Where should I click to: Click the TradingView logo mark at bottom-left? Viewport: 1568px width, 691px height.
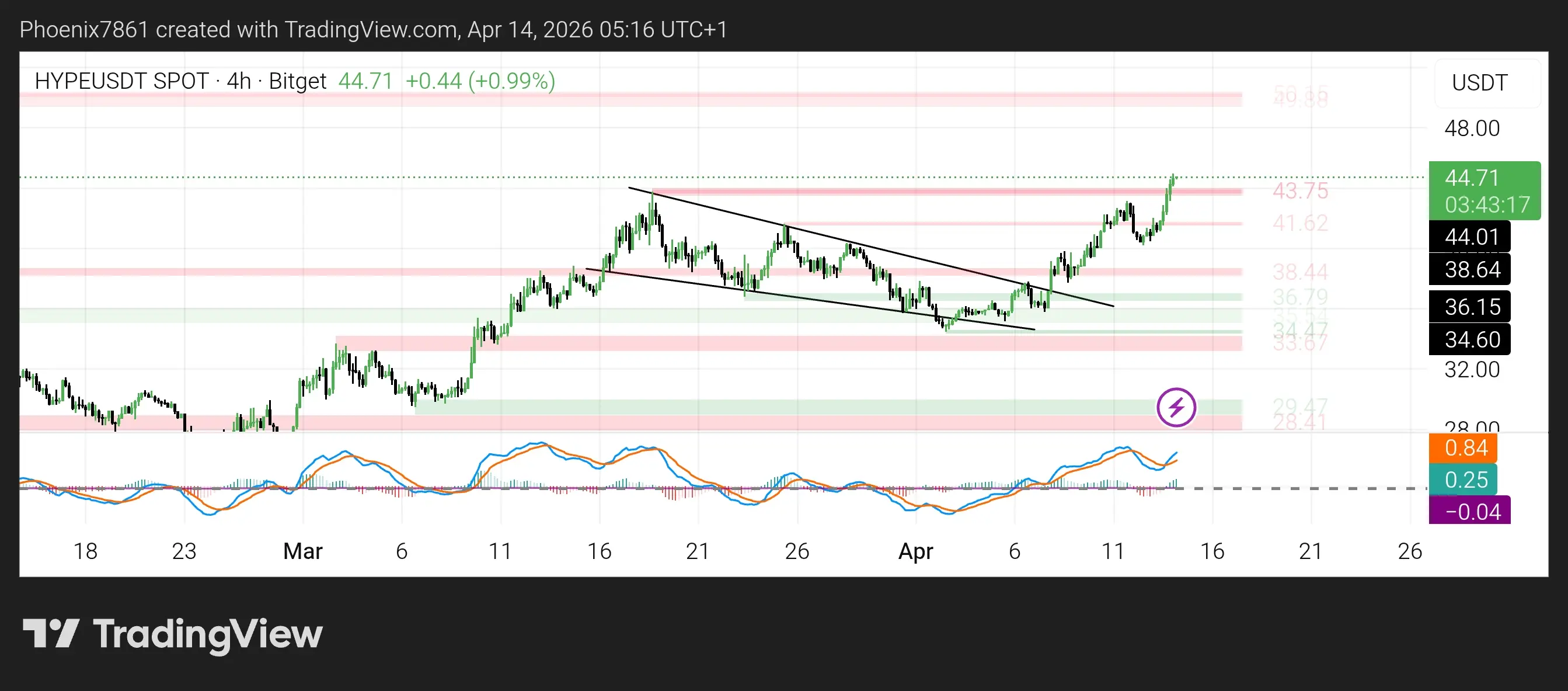[x=51, y=633]
